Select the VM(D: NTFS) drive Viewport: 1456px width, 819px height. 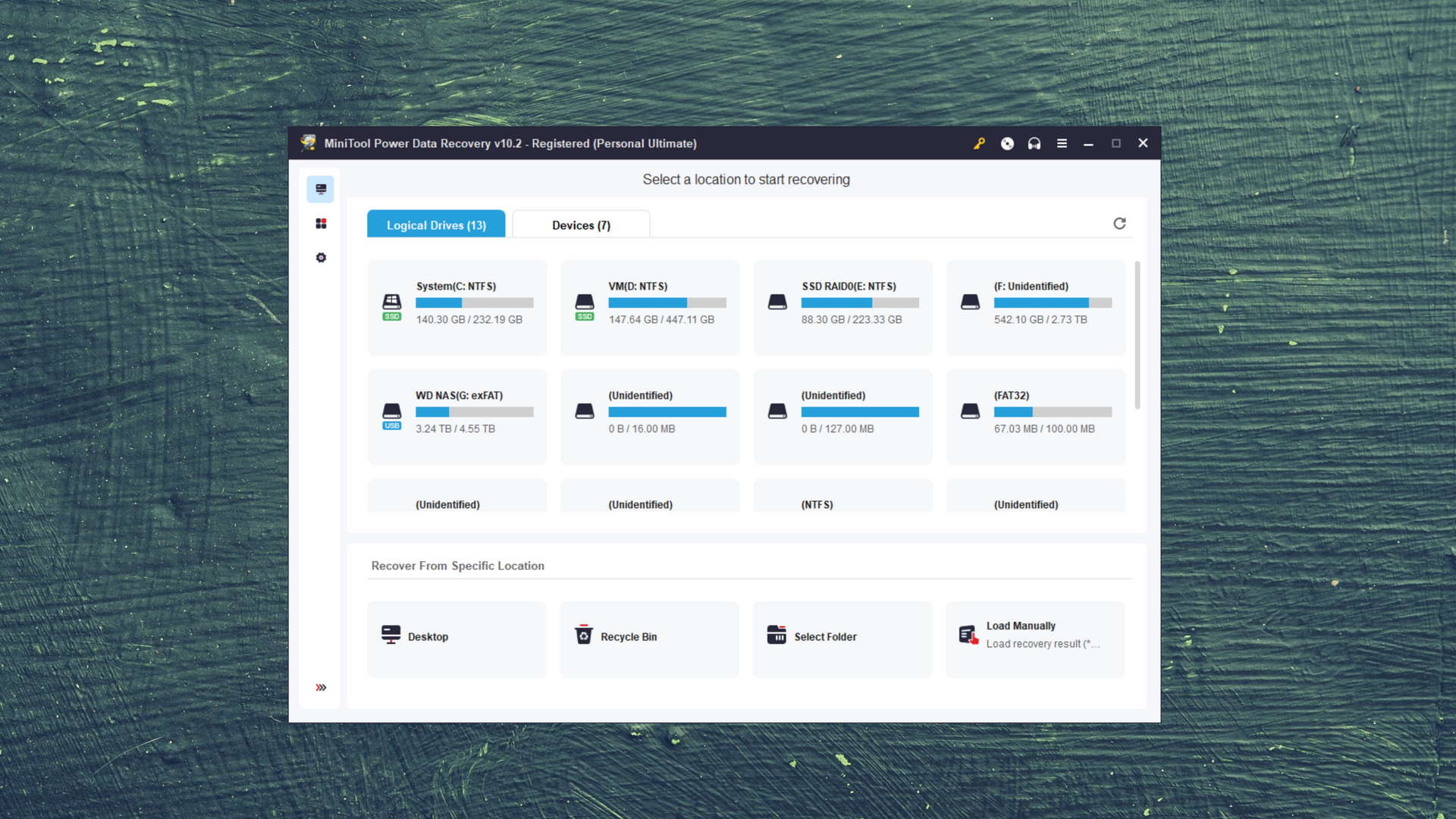pyautogui.click(x=650, y=306)
